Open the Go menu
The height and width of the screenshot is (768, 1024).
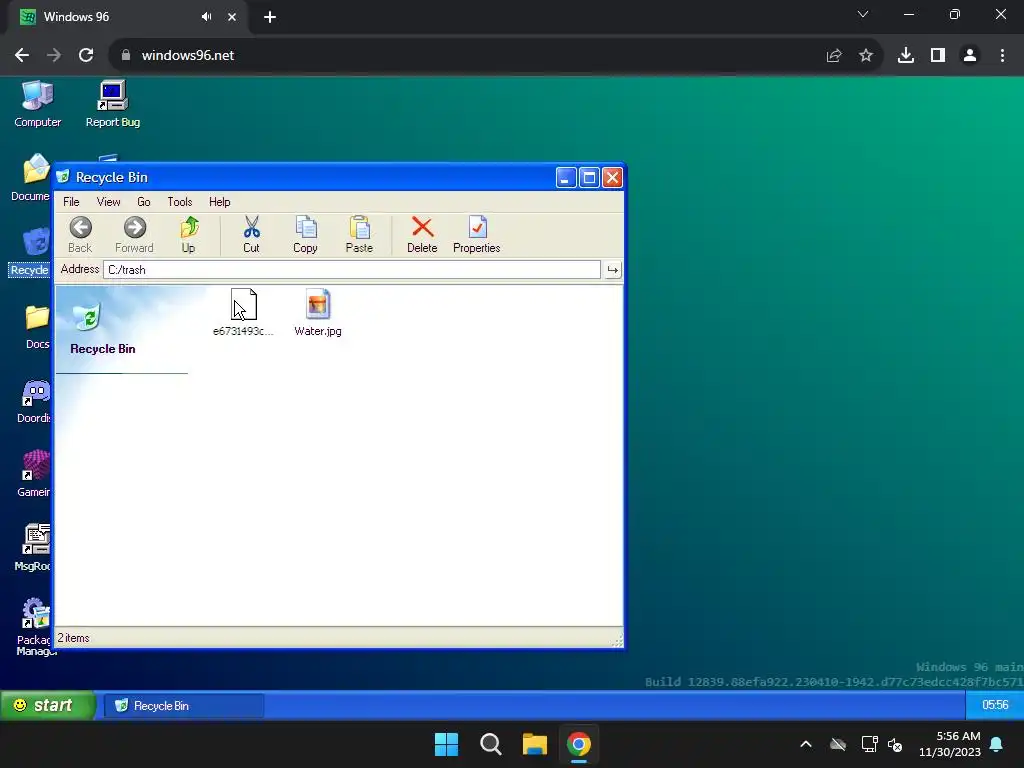(x=144, y=202)
